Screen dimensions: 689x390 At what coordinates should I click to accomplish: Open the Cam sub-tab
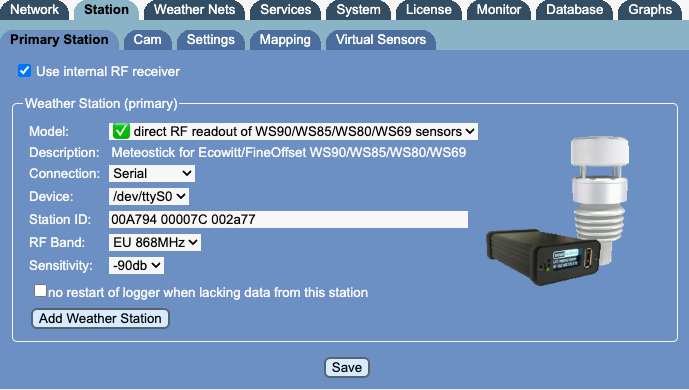[147, 40]
